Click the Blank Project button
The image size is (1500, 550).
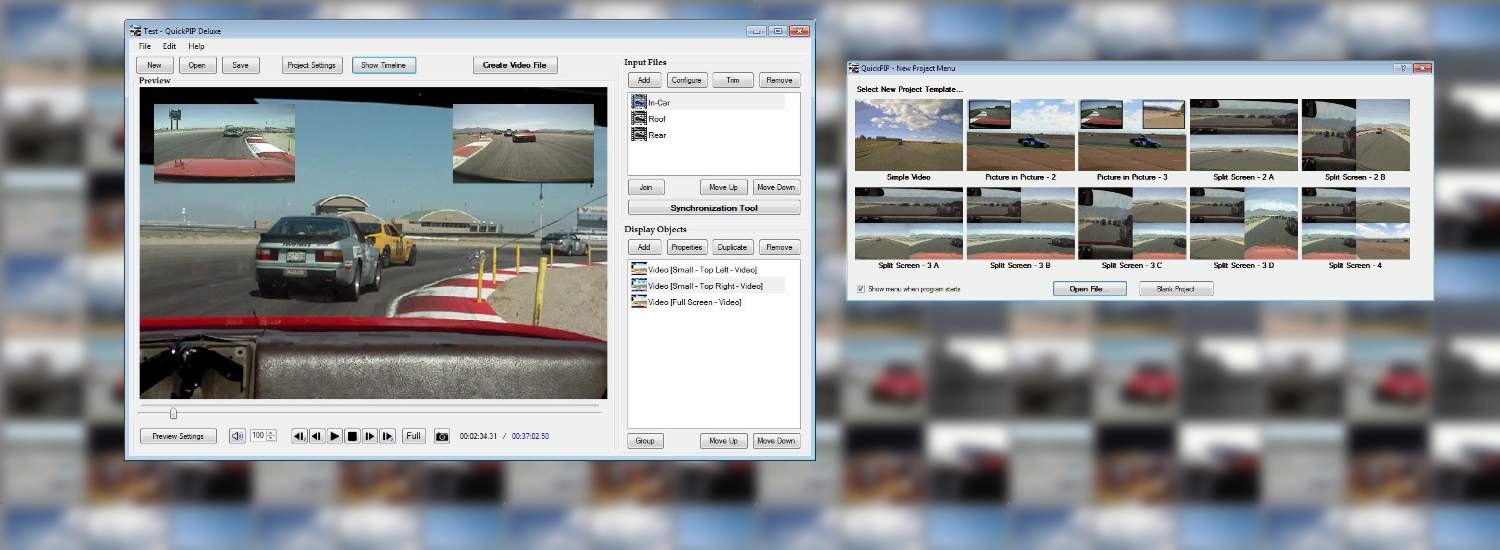pos(1176,289)
